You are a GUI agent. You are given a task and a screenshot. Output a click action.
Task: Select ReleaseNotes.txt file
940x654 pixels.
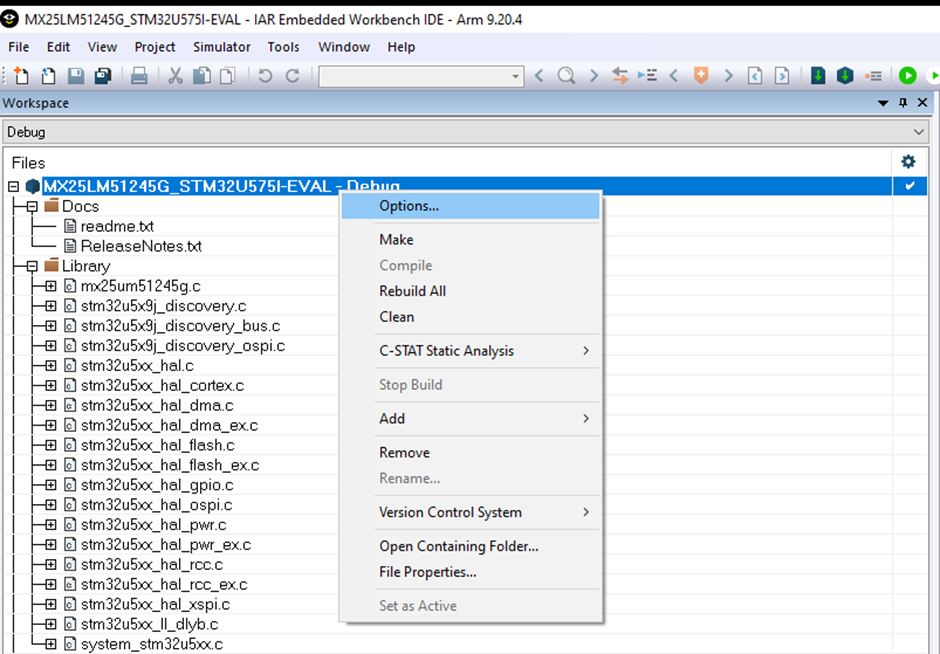[x=141, y=246]
